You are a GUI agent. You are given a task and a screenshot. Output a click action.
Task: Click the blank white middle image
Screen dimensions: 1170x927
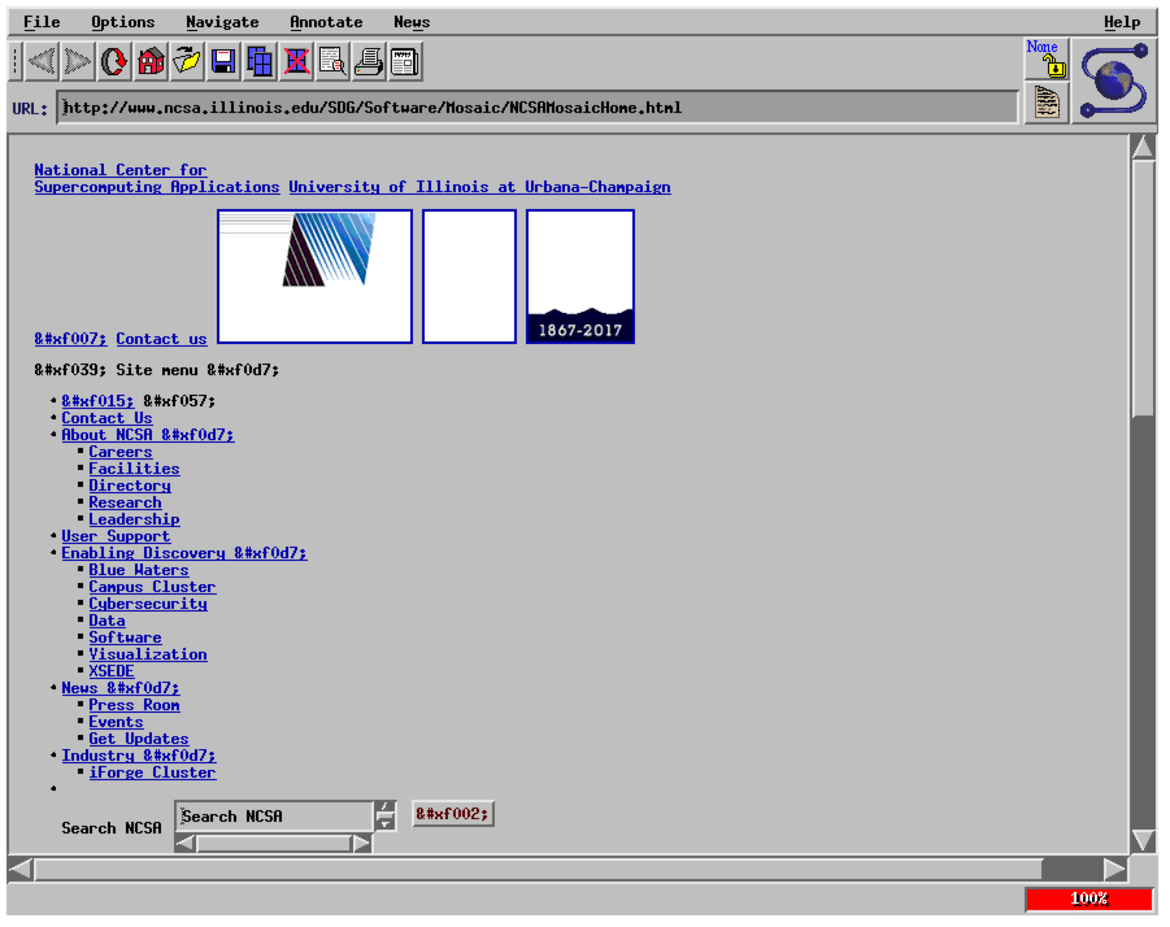469,277
